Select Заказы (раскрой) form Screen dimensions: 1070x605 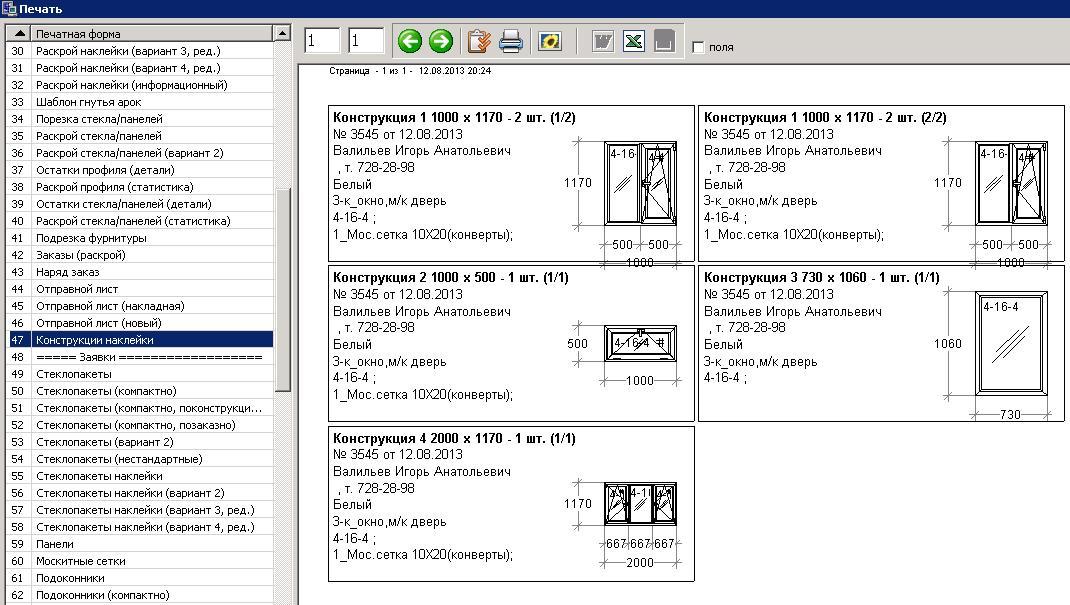coord(140,255)
